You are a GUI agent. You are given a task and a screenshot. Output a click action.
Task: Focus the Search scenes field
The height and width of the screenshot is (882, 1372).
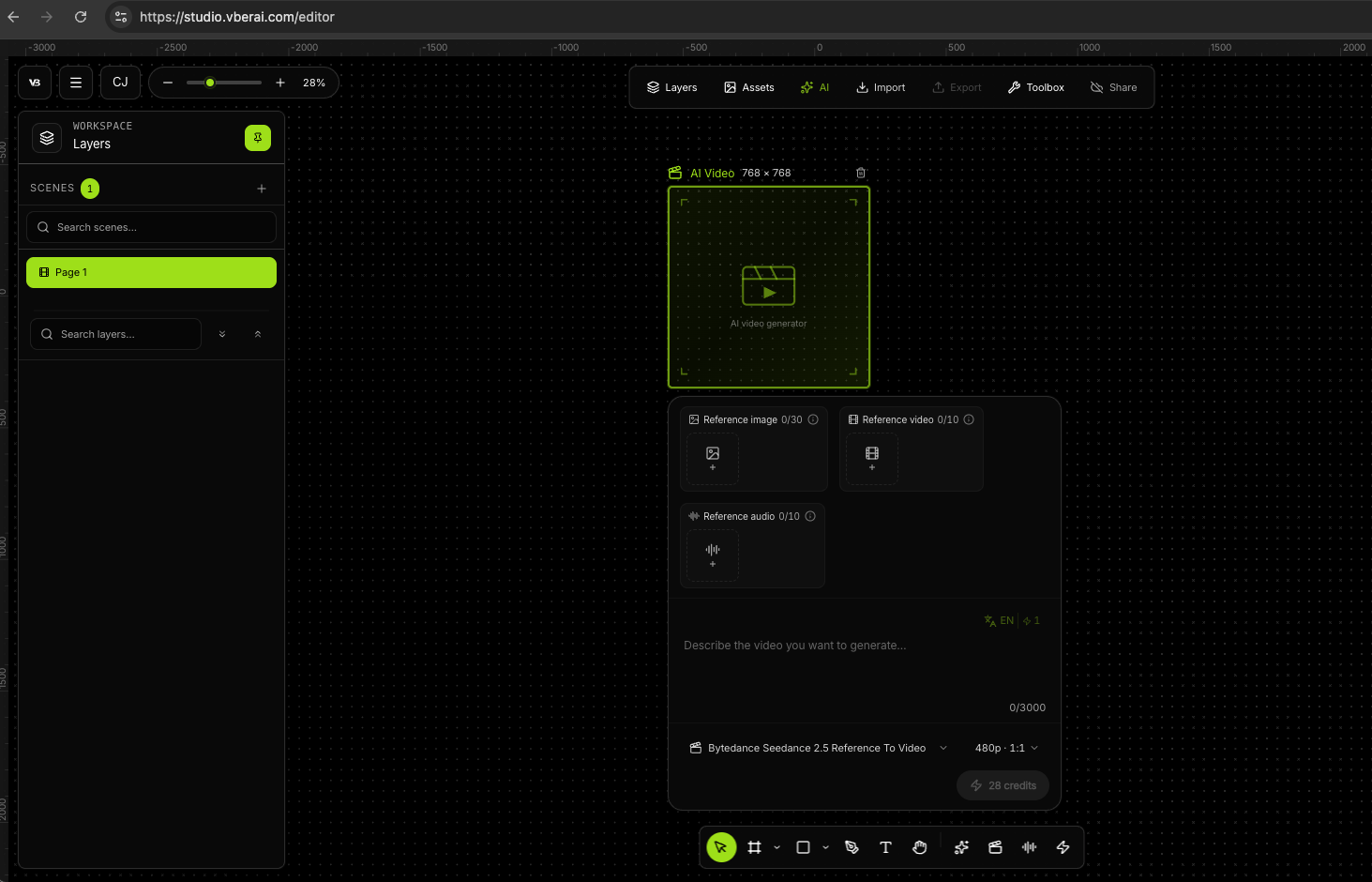coord(151,227)
